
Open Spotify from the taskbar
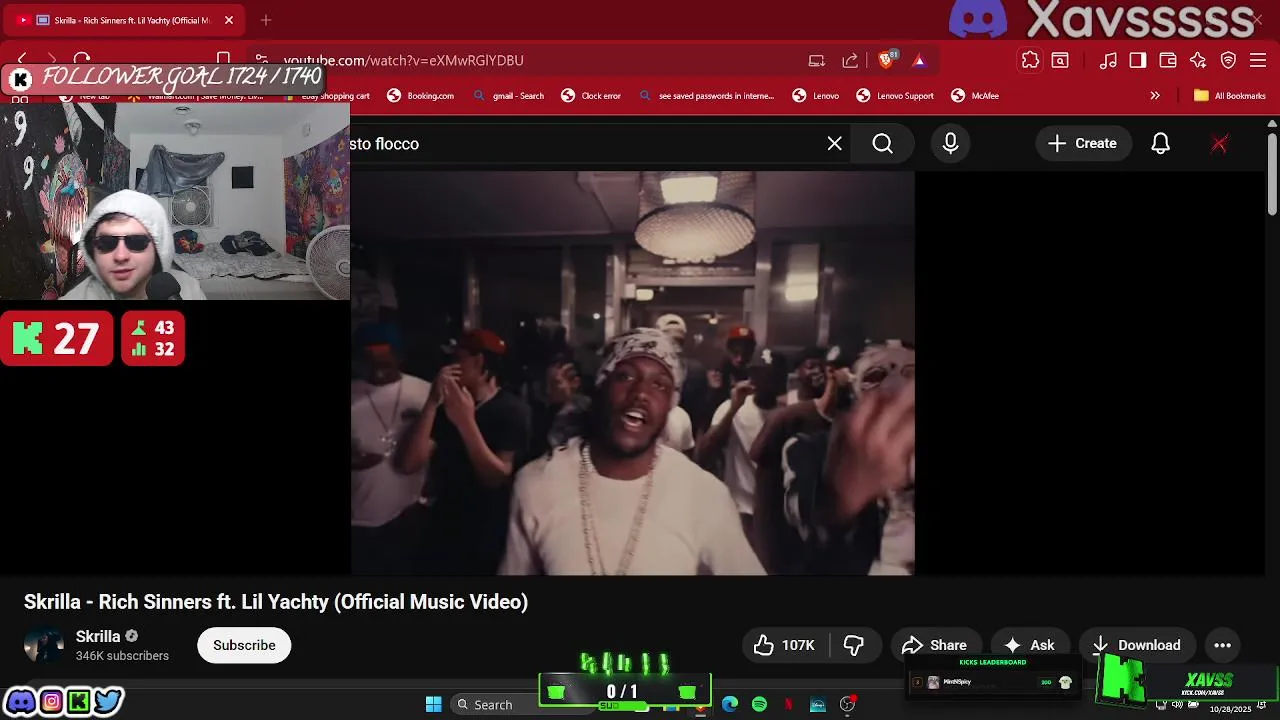[759, 705]
